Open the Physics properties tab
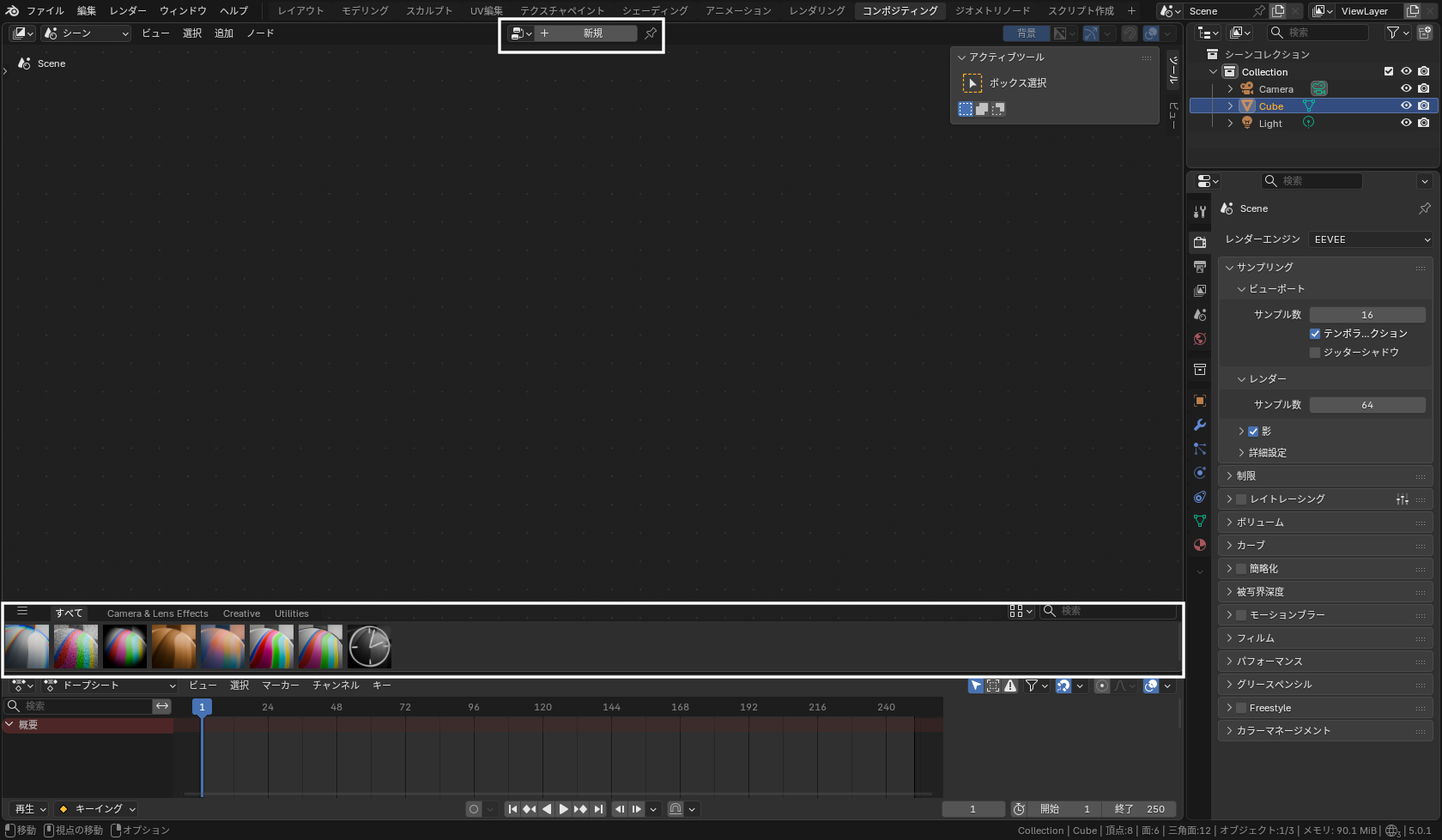Viewport: 1442px width, 840px height. tap(1200, 473)
